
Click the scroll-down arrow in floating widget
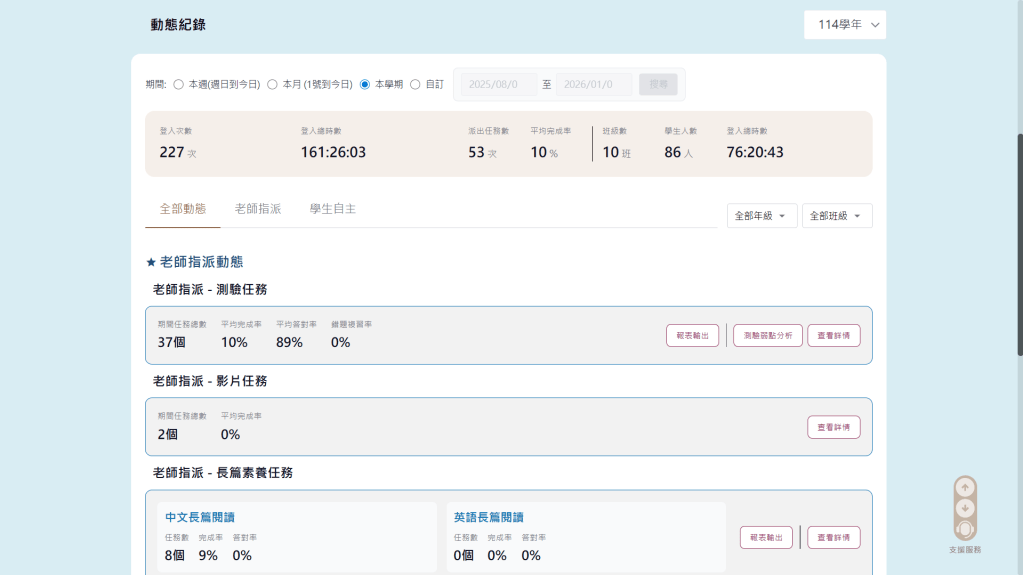pos(965,508)
